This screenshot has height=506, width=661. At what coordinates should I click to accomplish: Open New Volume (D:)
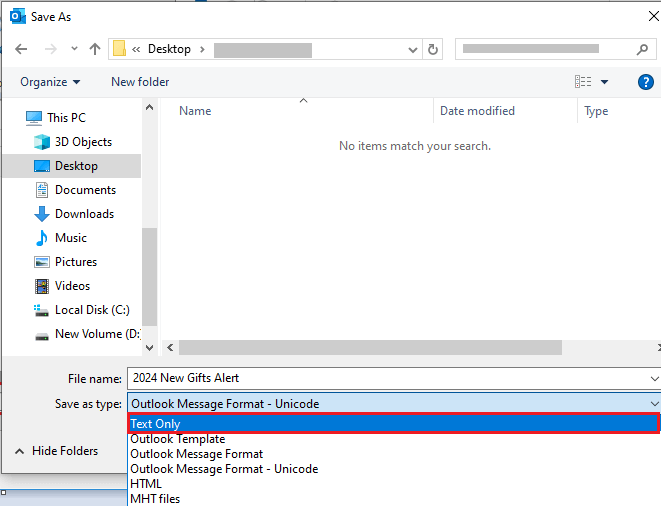coord(98,334)
